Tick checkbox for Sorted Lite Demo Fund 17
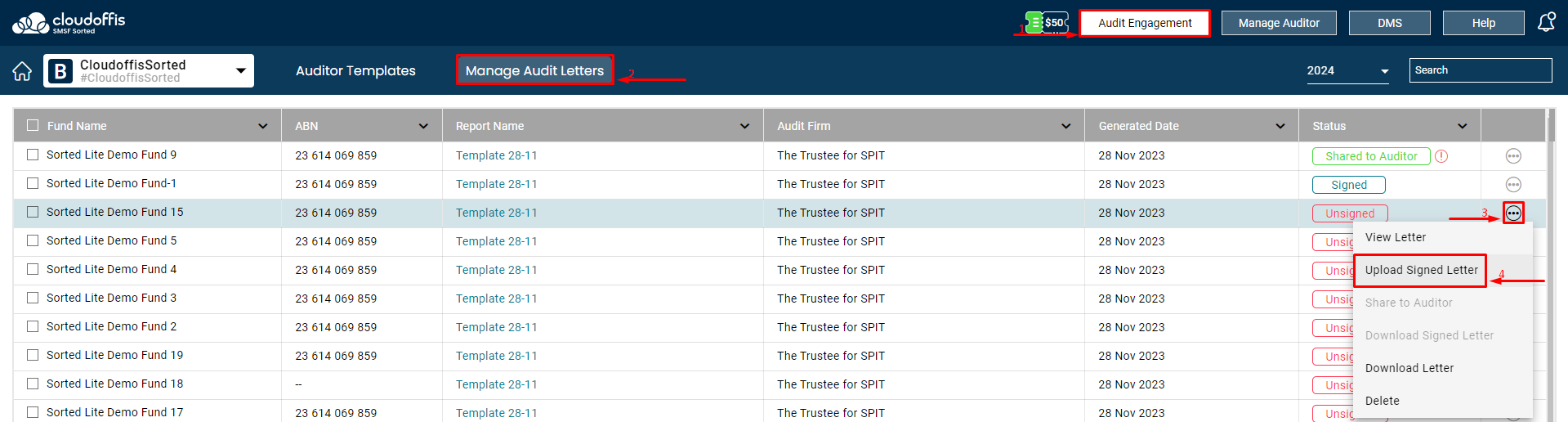The image size is (1568, 422). (x=33, y=412)
